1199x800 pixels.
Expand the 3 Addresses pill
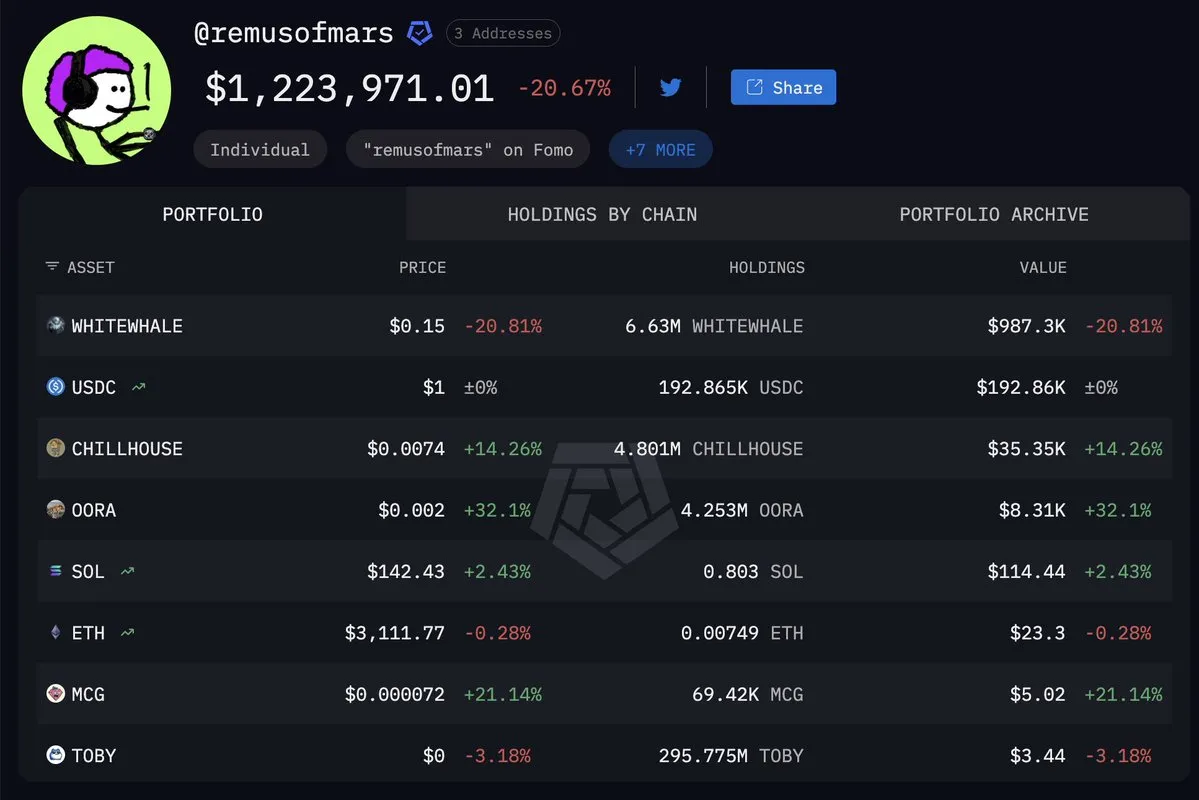click(x=503, y=33)
